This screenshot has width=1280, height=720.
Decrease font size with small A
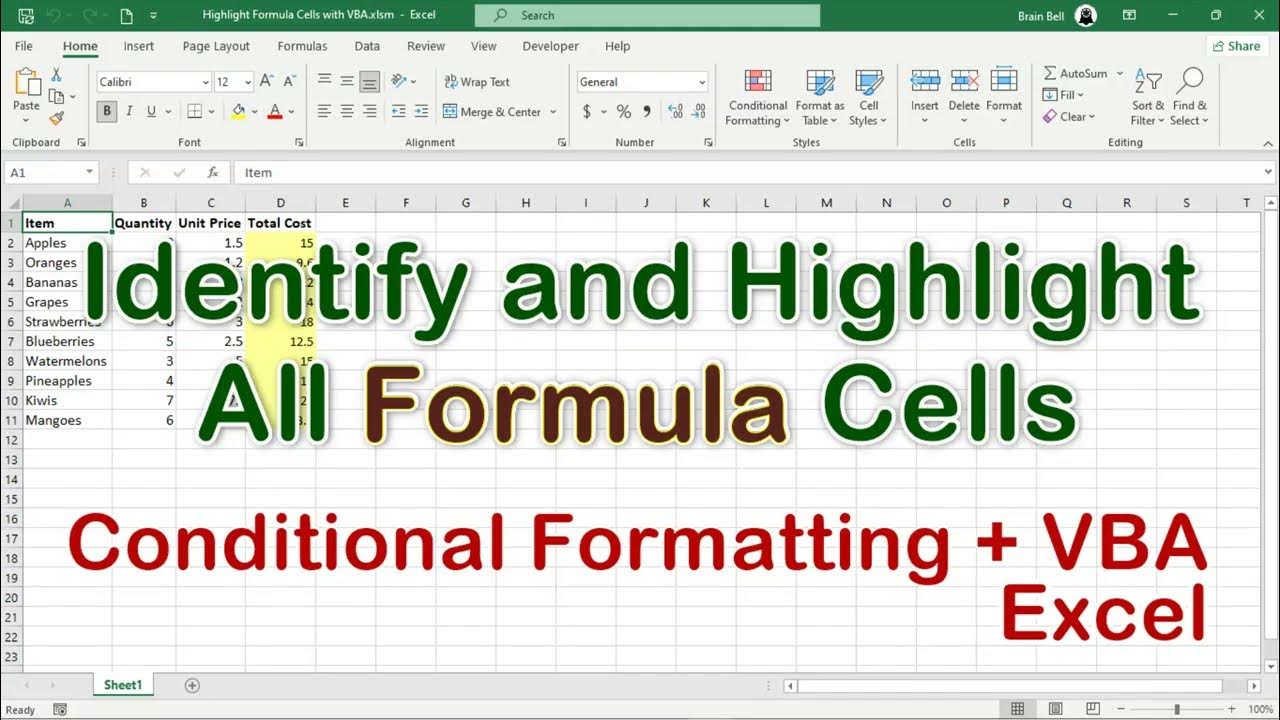point(289,82)
